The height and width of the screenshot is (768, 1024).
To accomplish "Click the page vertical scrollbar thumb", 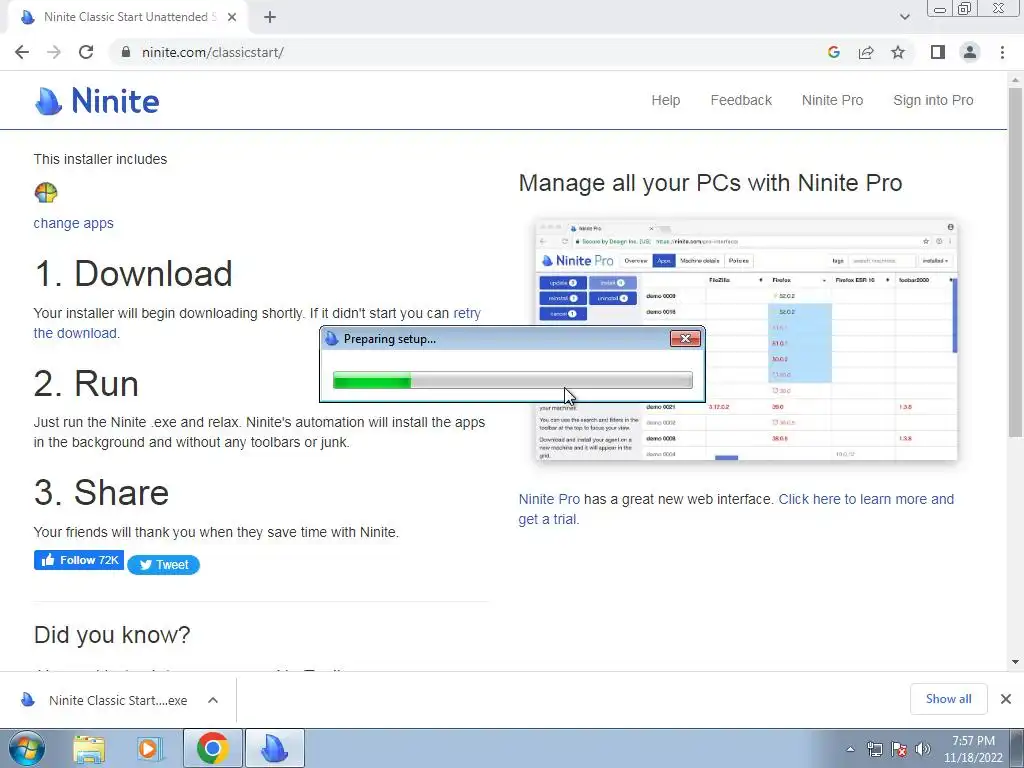I will click(x=1015, y=261).
